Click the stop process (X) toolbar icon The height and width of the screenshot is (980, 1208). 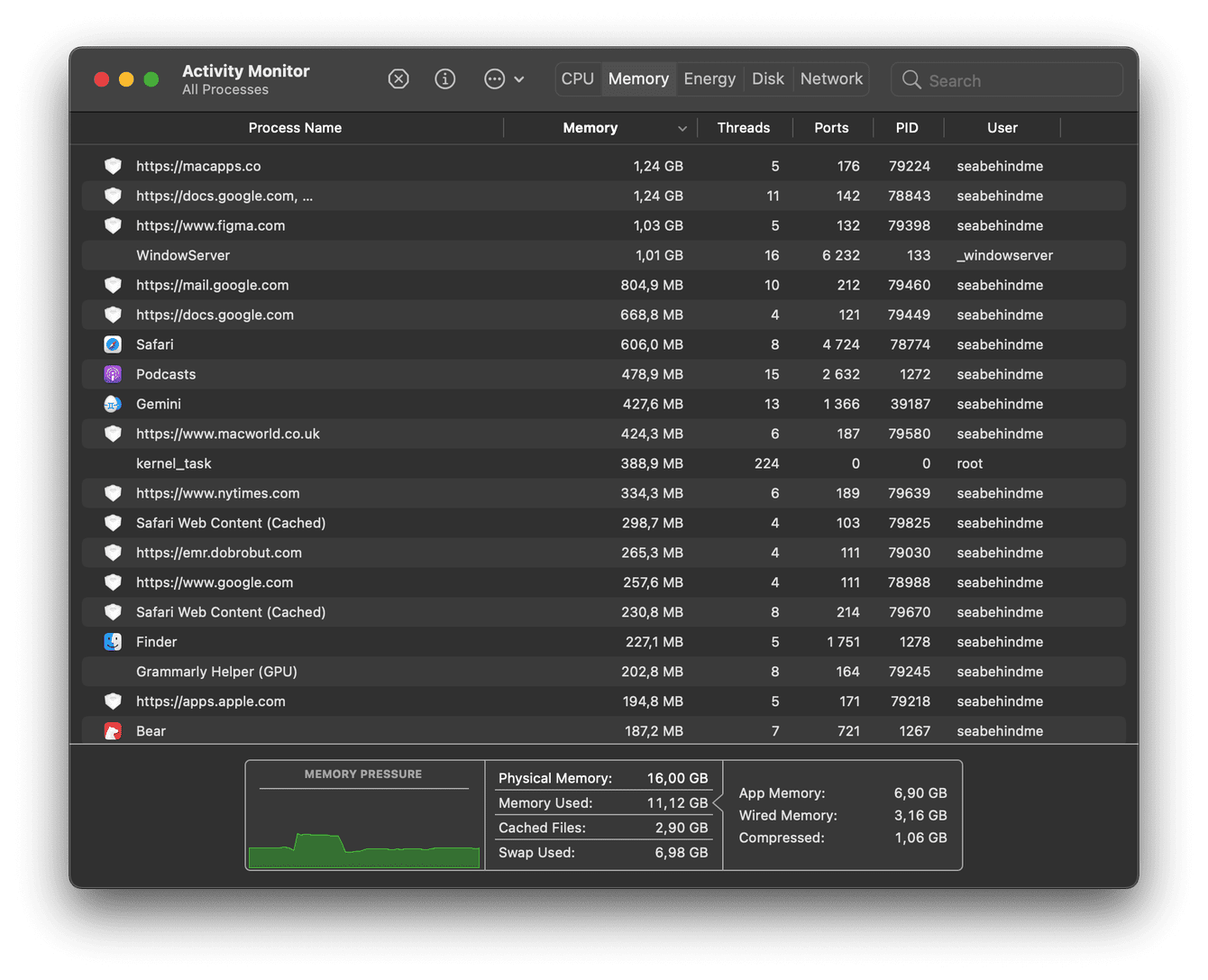pyautogui.click(x=398, y=79)
